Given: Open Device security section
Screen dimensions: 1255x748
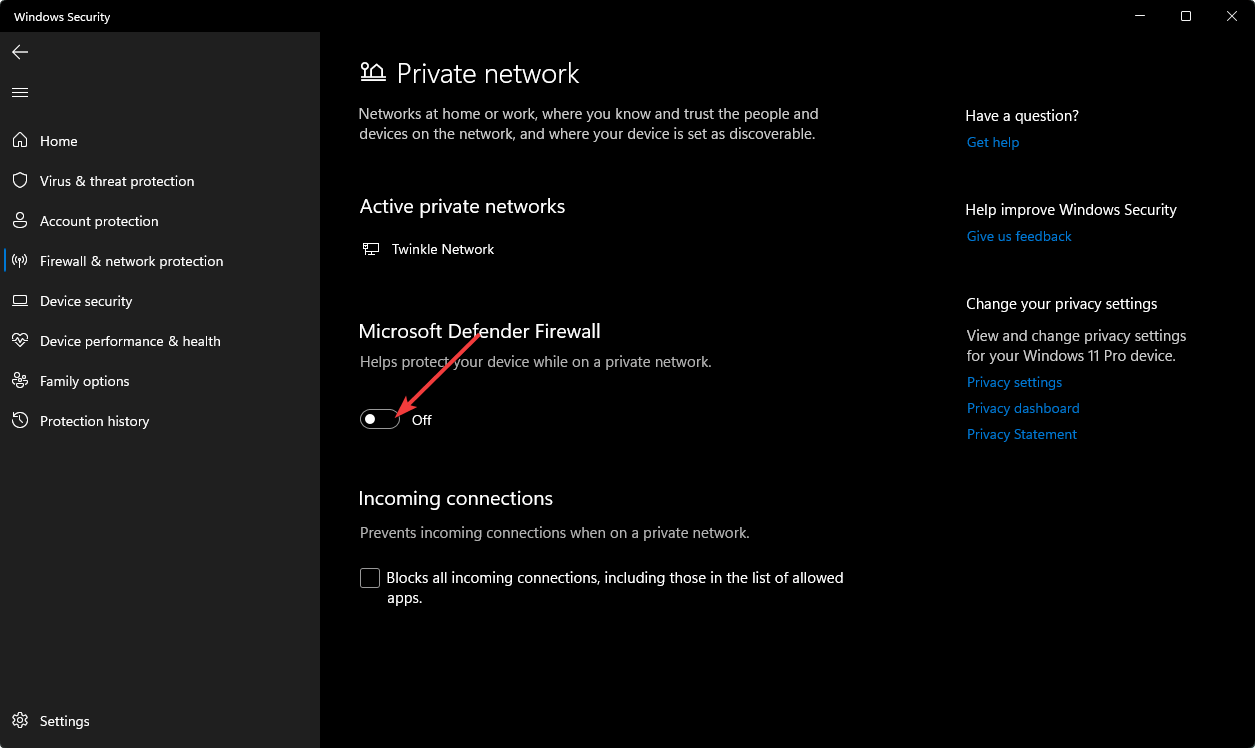Looking at the screenshot, I should pyautogui.click(x=86, y=301).
